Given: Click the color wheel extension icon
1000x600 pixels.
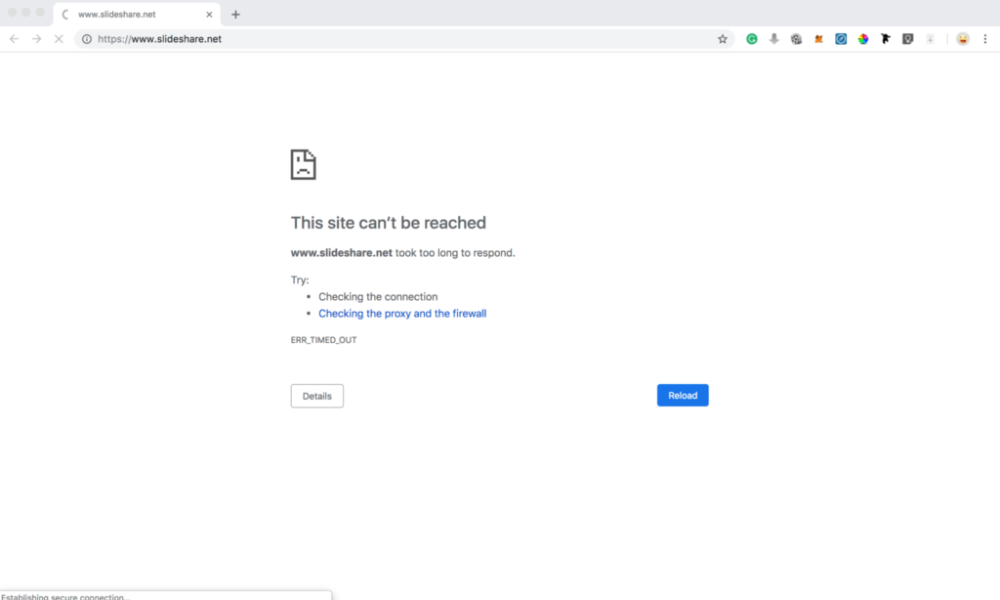Looking at the screenshot, I should coord(862,39).
